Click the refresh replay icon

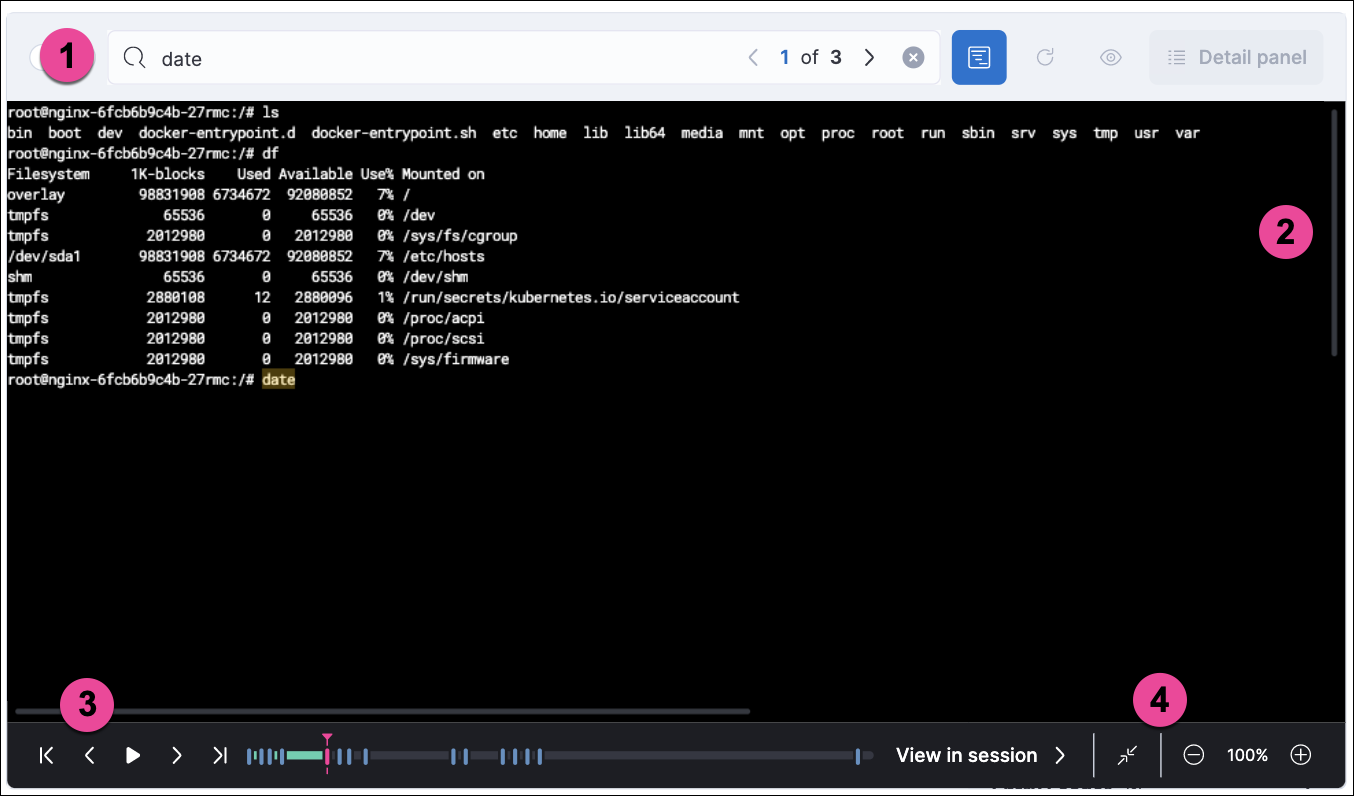point(1045,57)
